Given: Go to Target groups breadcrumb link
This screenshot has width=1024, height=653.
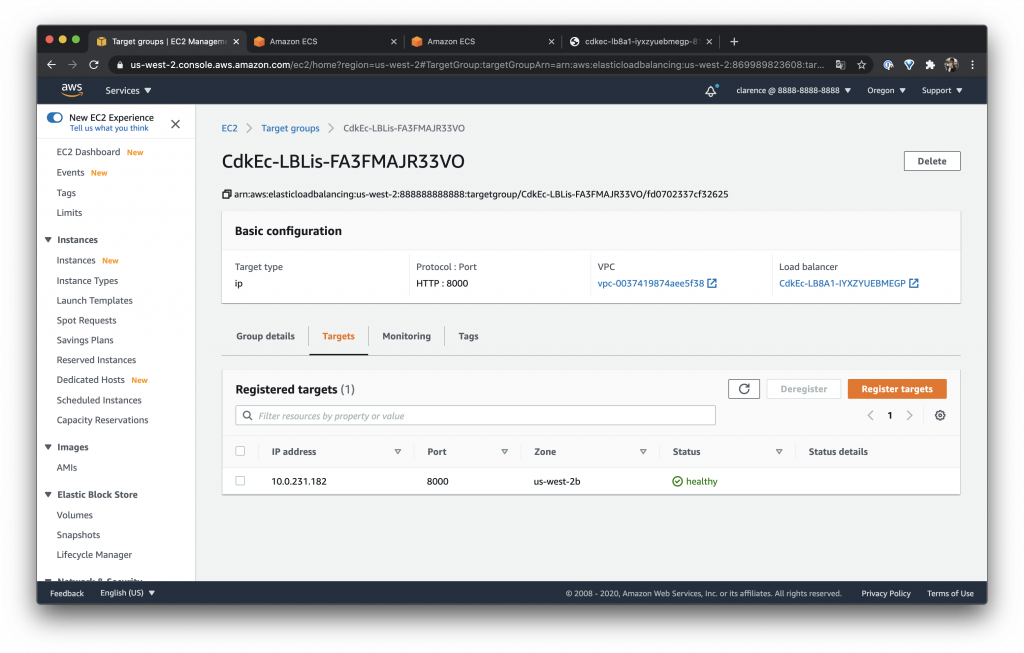Looking at the screenshot, I should click(x=291, y=128).
